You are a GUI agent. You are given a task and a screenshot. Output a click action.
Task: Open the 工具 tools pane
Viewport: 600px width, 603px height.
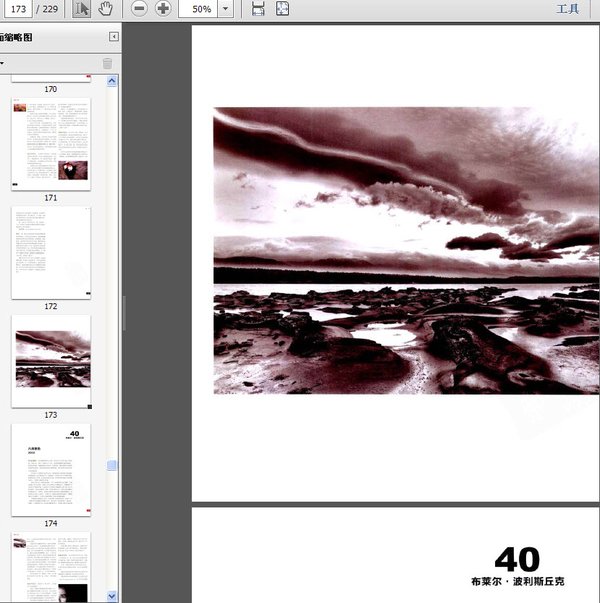point(567,9)
